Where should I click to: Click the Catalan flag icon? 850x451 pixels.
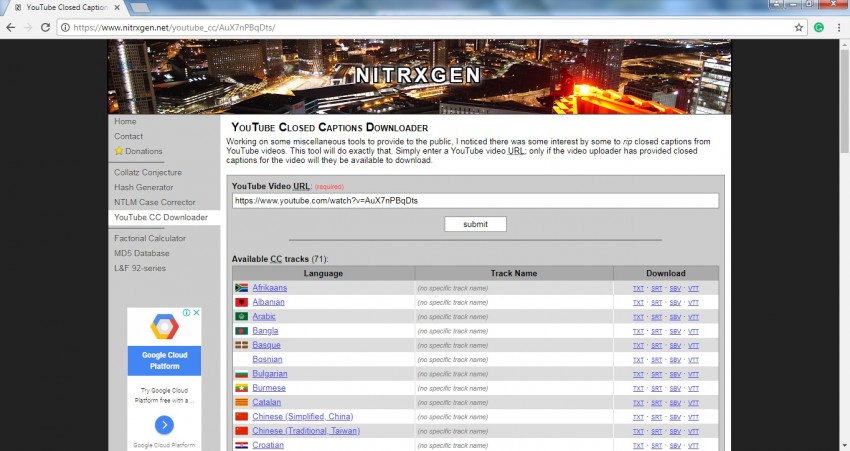point(242,402)
